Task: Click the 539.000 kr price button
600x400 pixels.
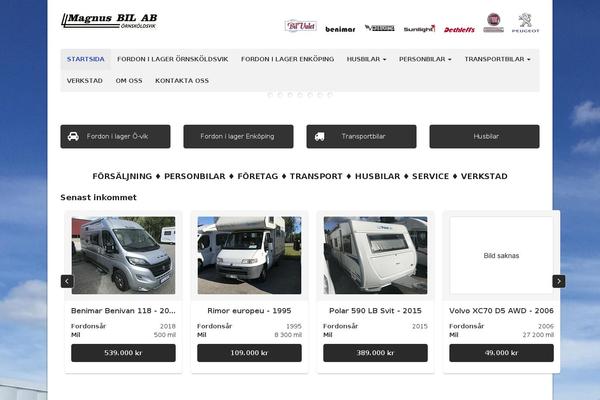Action: click(123, 353)
